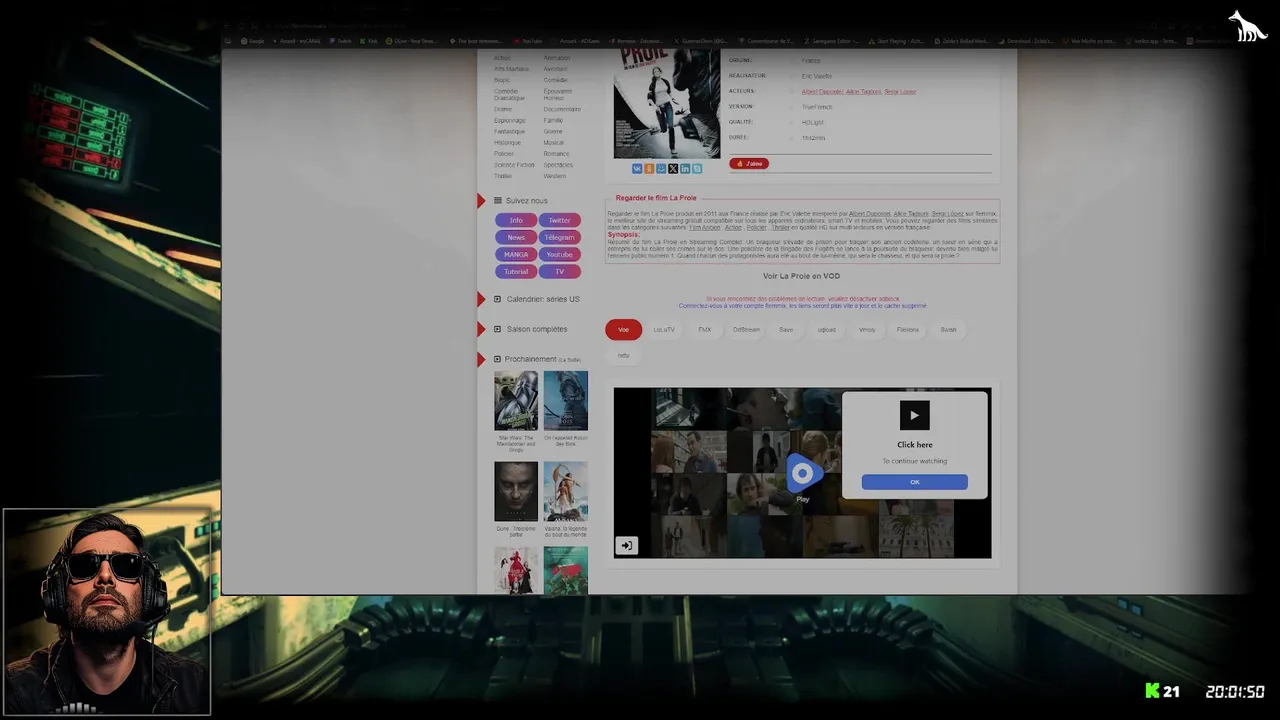The height and width of the screenshot is (720, 1280).
Task: Open the Comédie genre link
Action: click(x=555, y=80)
